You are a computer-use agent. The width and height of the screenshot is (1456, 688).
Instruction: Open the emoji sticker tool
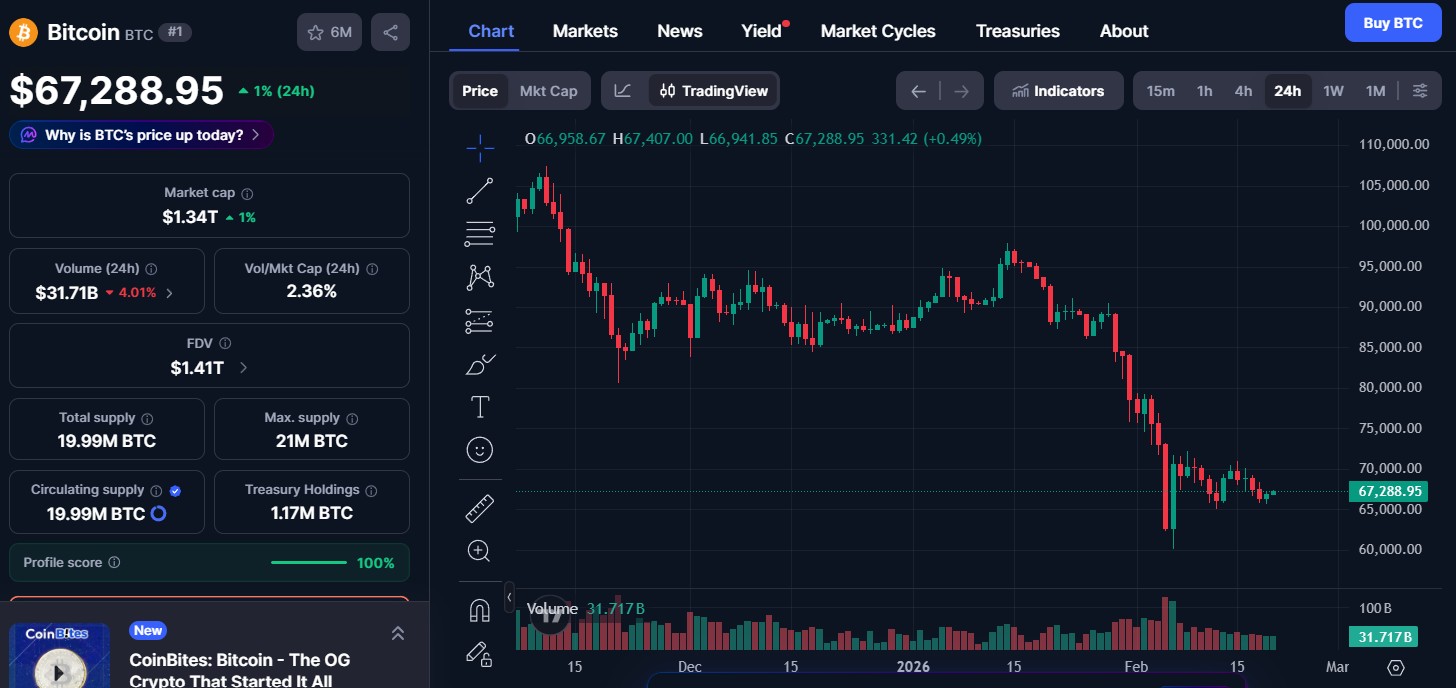coord(480,449)
